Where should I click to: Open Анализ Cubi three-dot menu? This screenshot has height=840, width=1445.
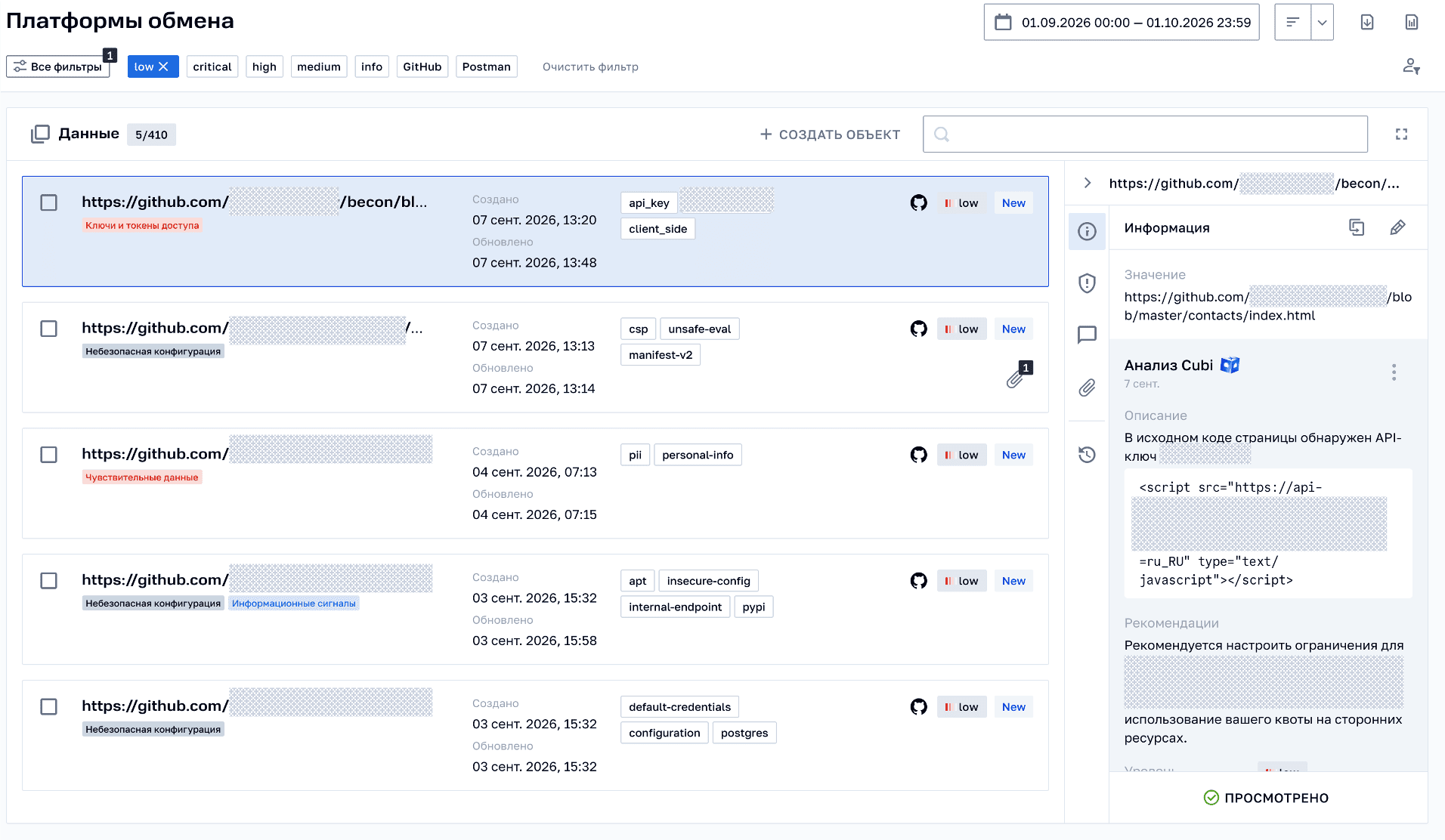click(1394, 372)
